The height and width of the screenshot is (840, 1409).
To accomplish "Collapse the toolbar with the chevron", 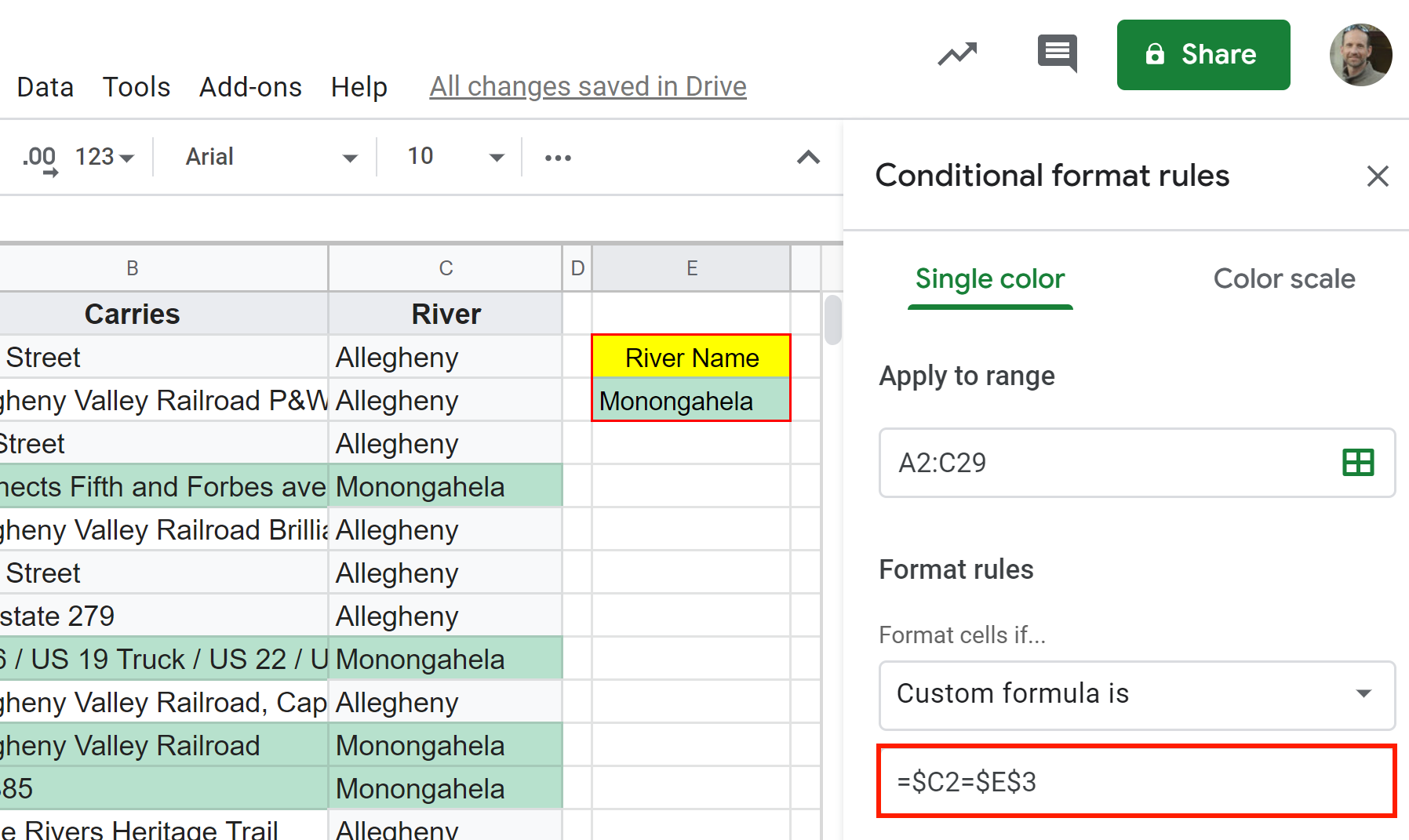I will (808, 157).
